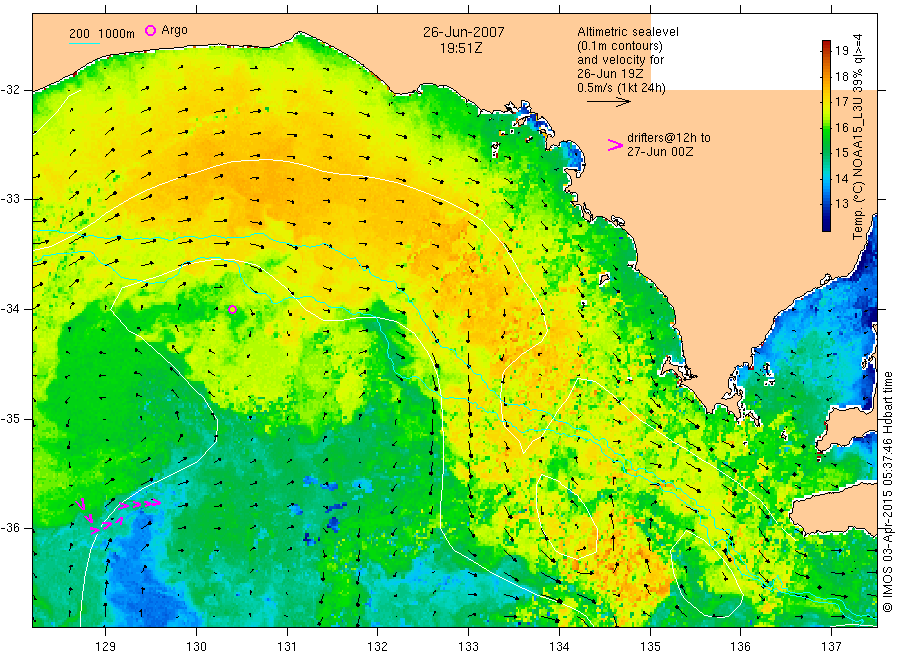Click the IMOS copyright vertical text
Screen dimensions: 900x660
tap(888, 491)
